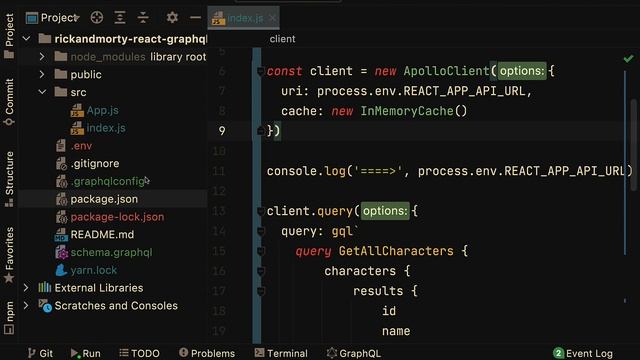Open the Commit side tool window
The image size is (640, 360).
[x=9, y=102]
